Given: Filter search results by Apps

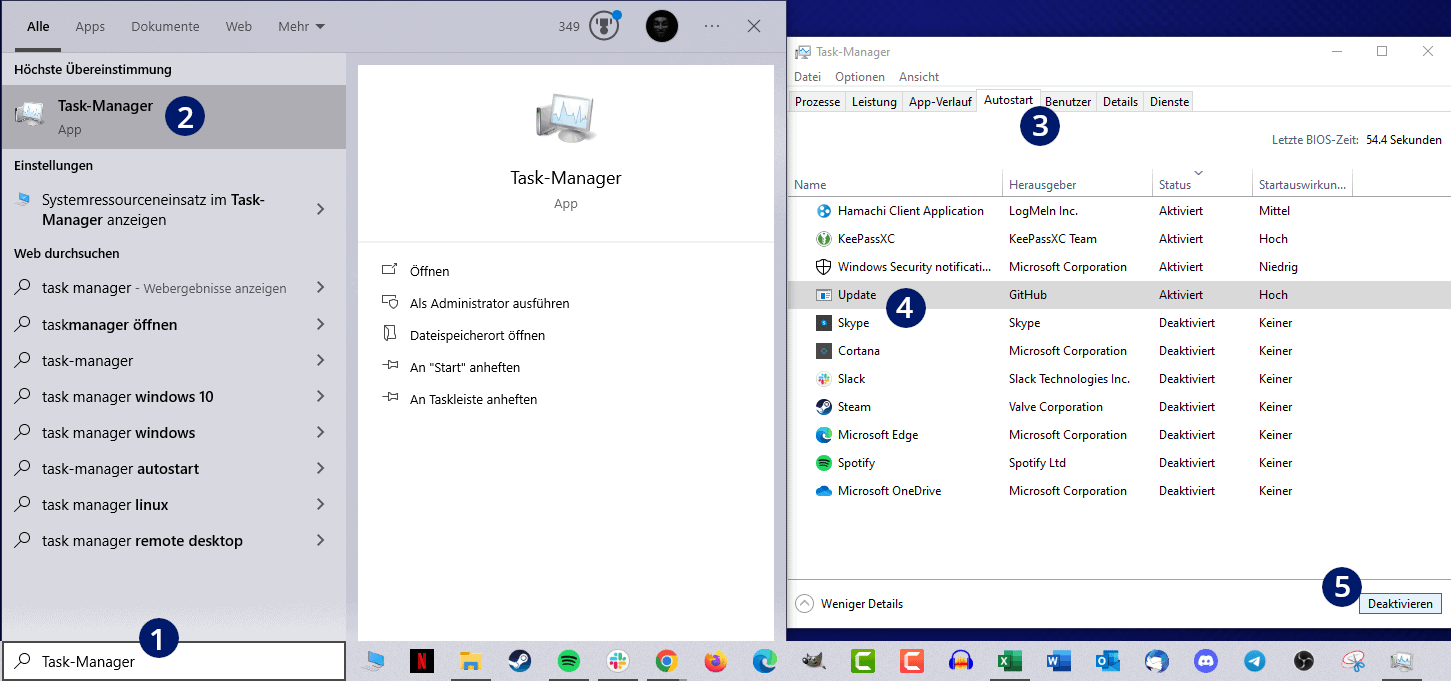Looking at the screenshot, I should (90, 27).
